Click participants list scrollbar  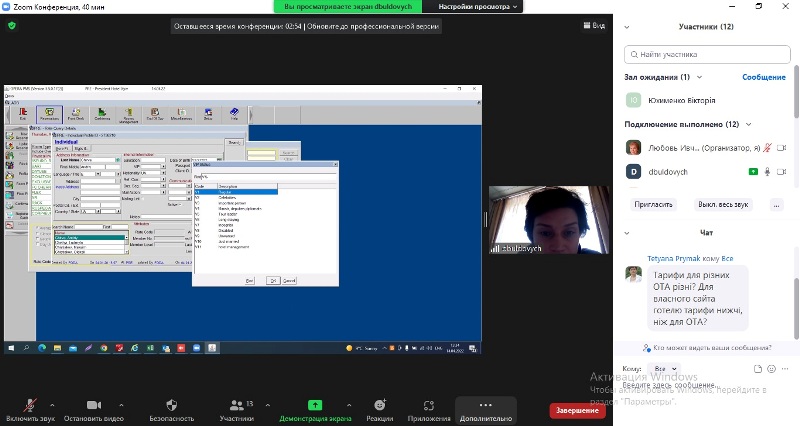coord(796,92)
